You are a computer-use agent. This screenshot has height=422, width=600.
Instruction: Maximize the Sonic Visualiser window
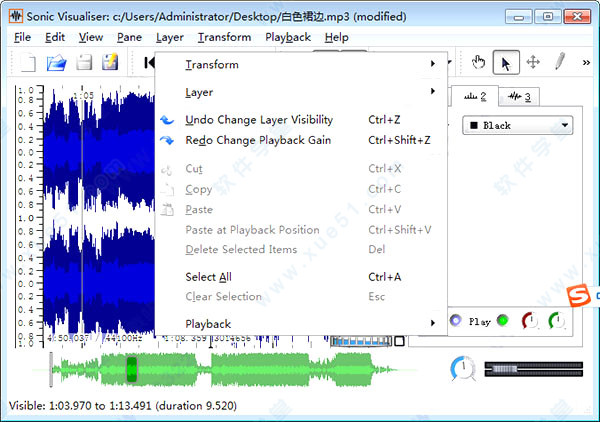[x=548, y=17]
